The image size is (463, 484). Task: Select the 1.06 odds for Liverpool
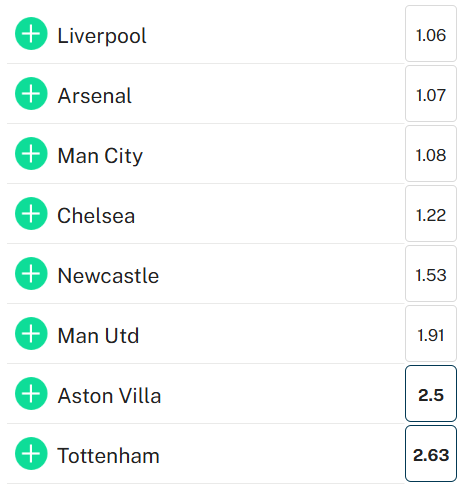coord(431,34)
